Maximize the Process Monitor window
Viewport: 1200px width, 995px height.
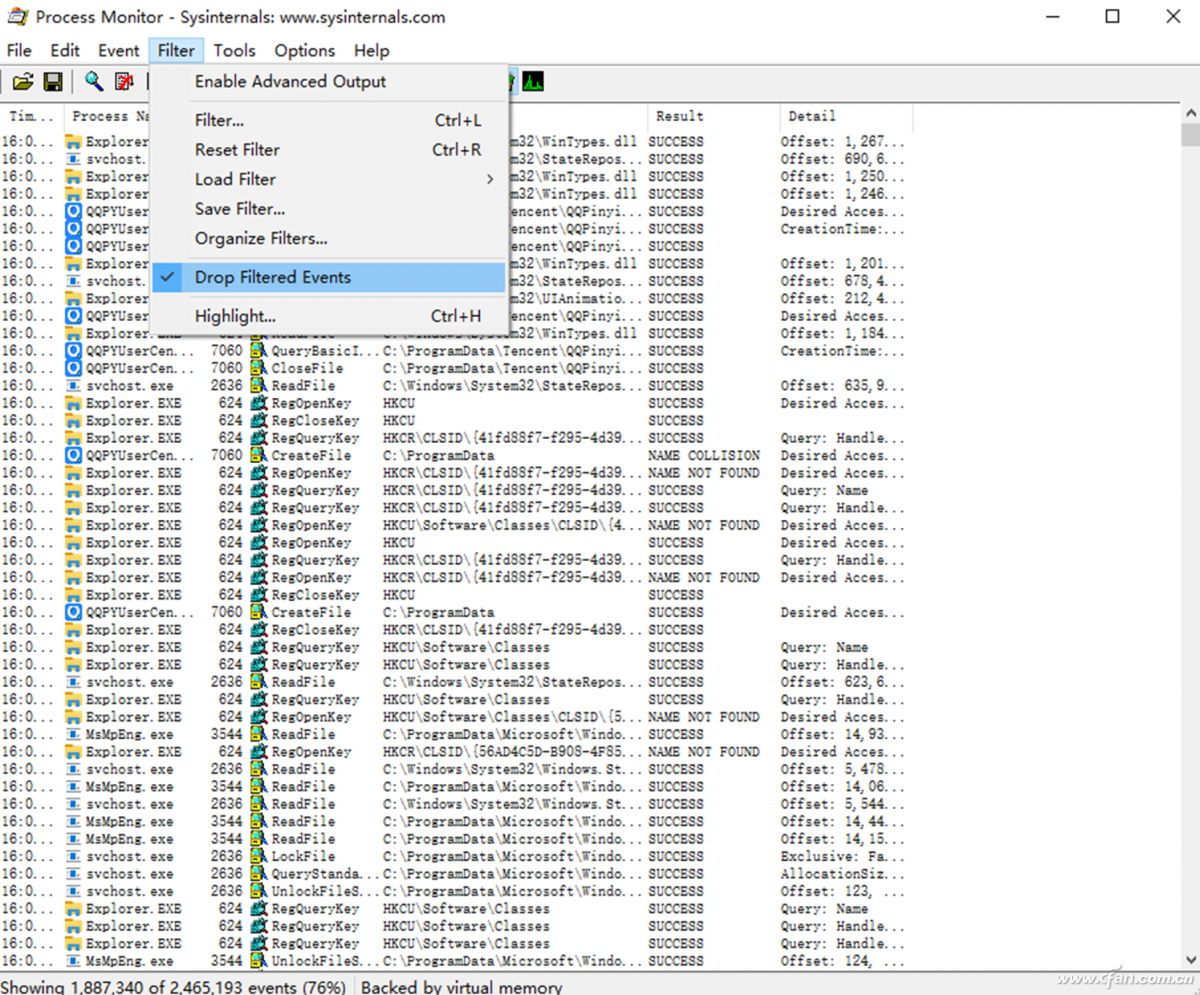click(1113, 17)
